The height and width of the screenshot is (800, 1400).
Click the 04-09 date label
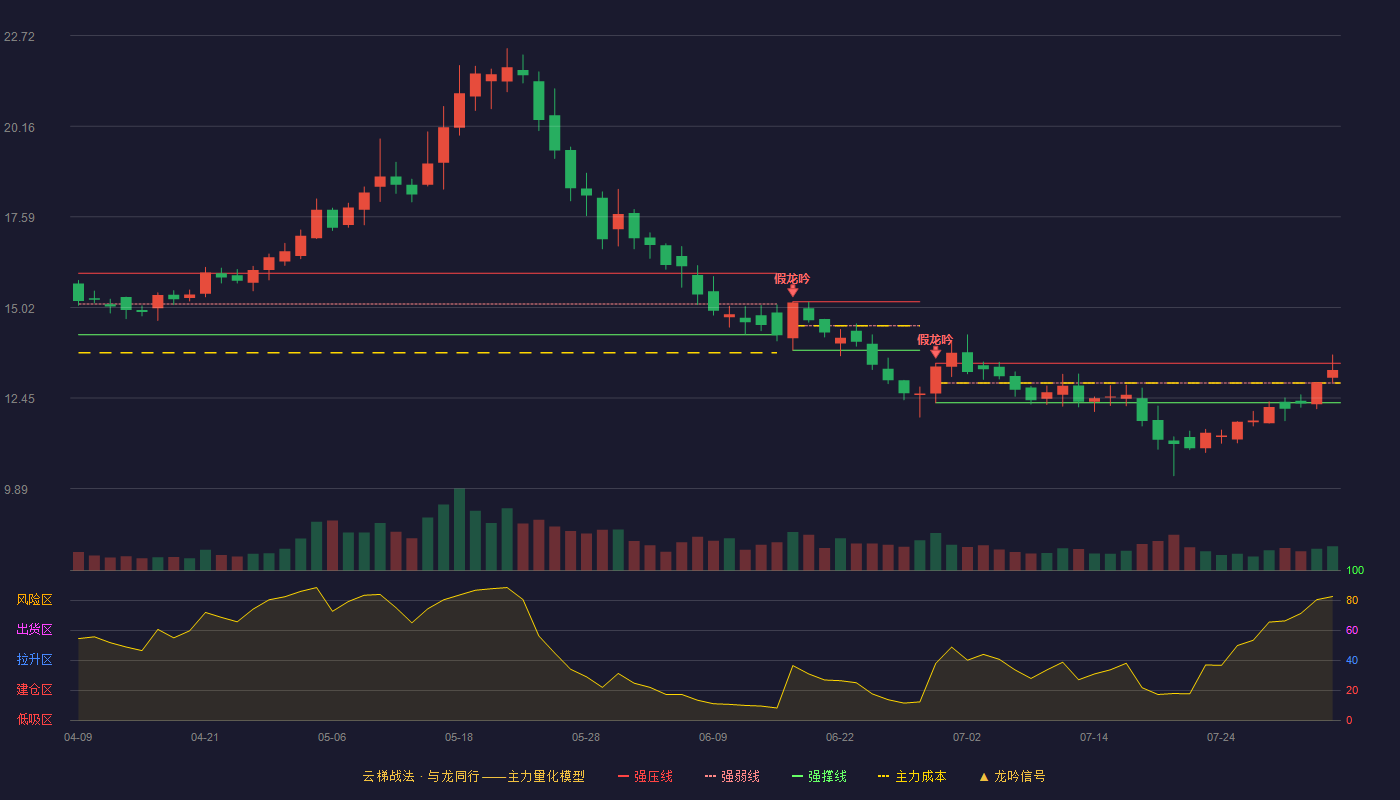pos(78,737)
